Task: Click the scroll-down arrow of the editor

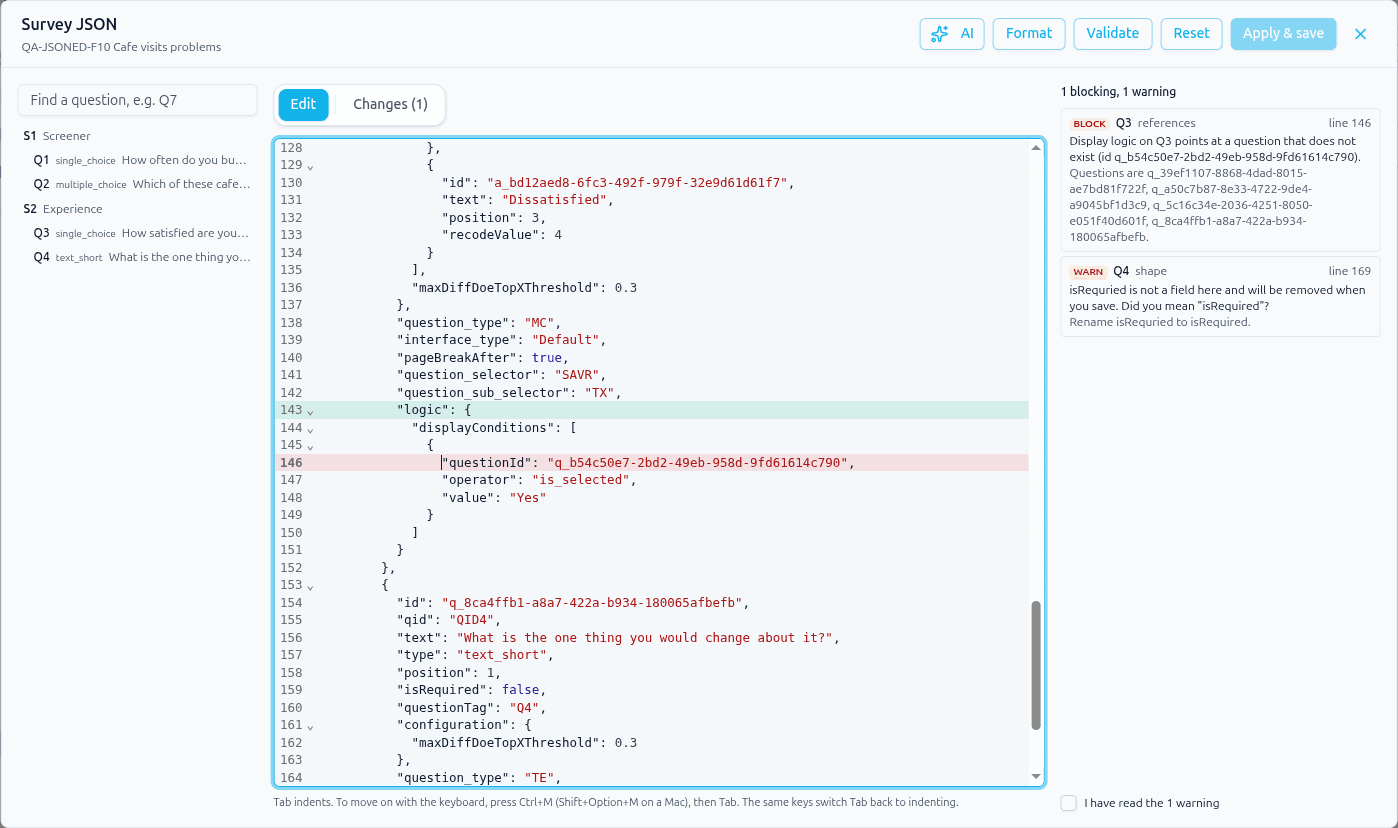Action: [1036, 777]
